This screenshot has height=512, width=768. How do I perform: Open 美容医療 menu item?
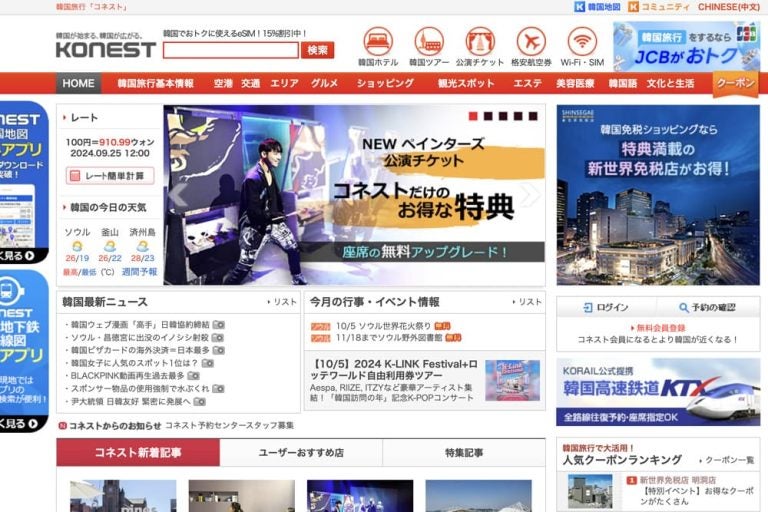click(x=575, y=83)
